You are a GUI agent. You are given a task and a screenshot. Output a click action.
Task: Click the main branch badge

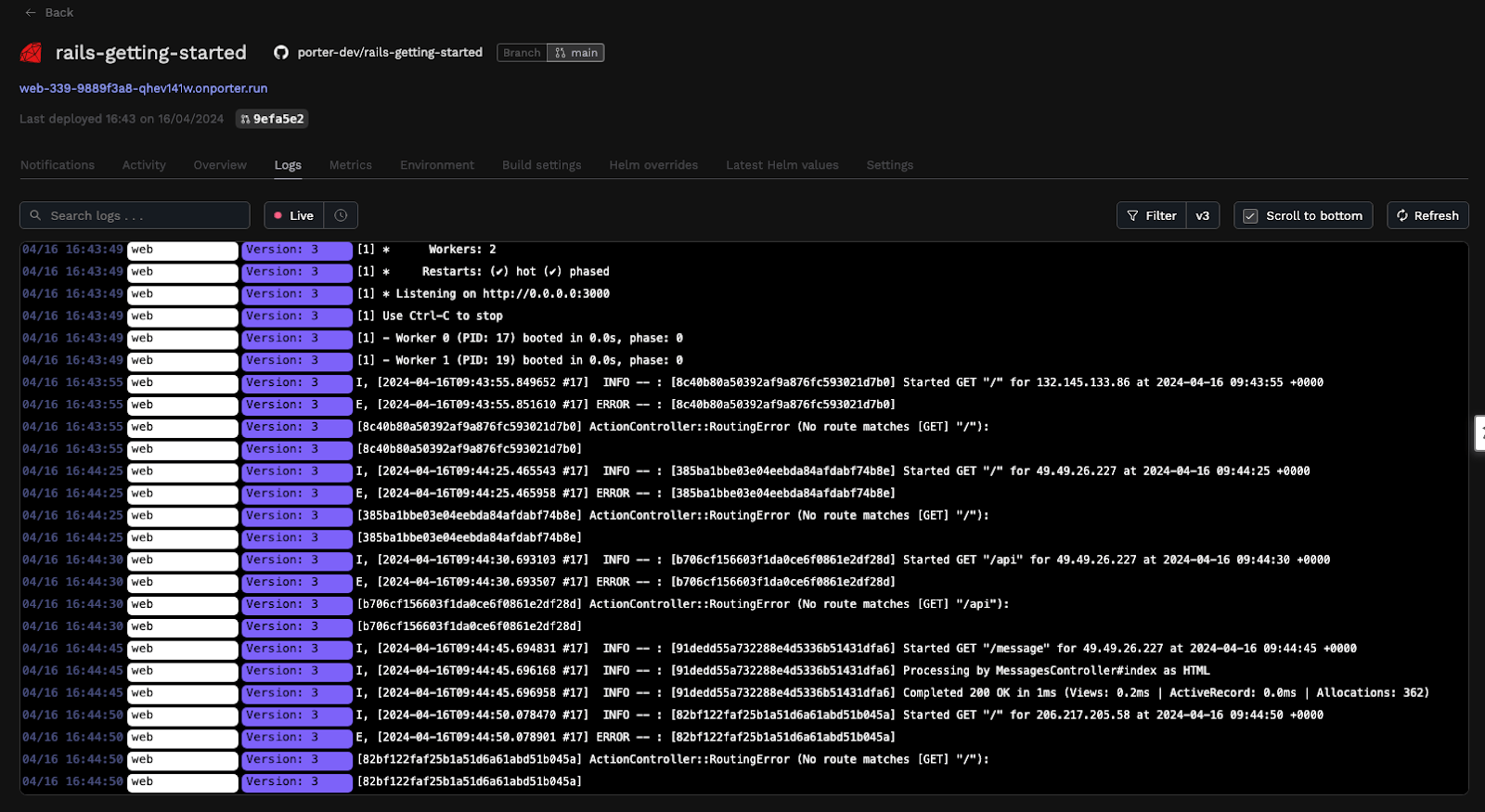575,53
